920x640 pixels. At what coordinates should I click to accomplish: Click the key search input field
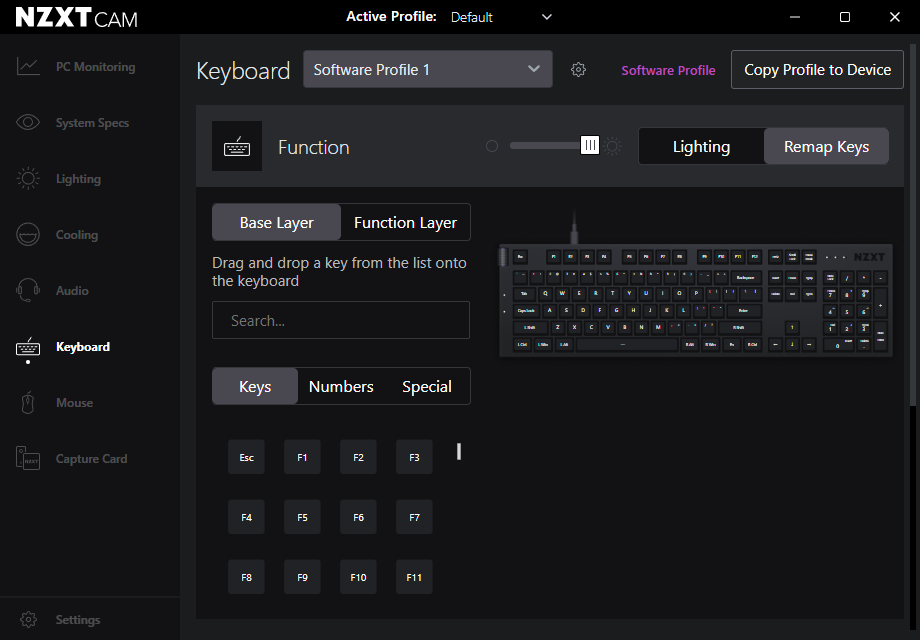(x=341, y=320)
